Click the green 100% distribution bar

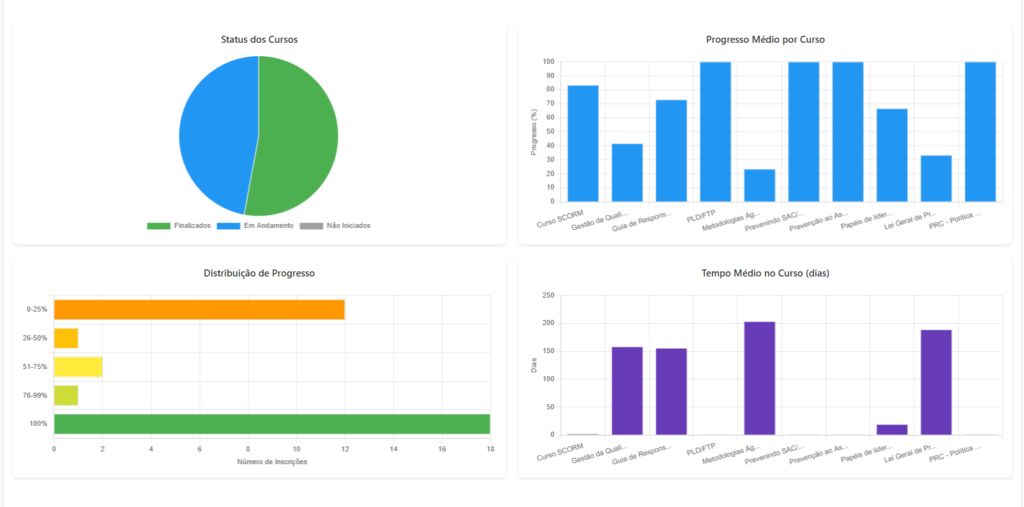coord(272,424)
